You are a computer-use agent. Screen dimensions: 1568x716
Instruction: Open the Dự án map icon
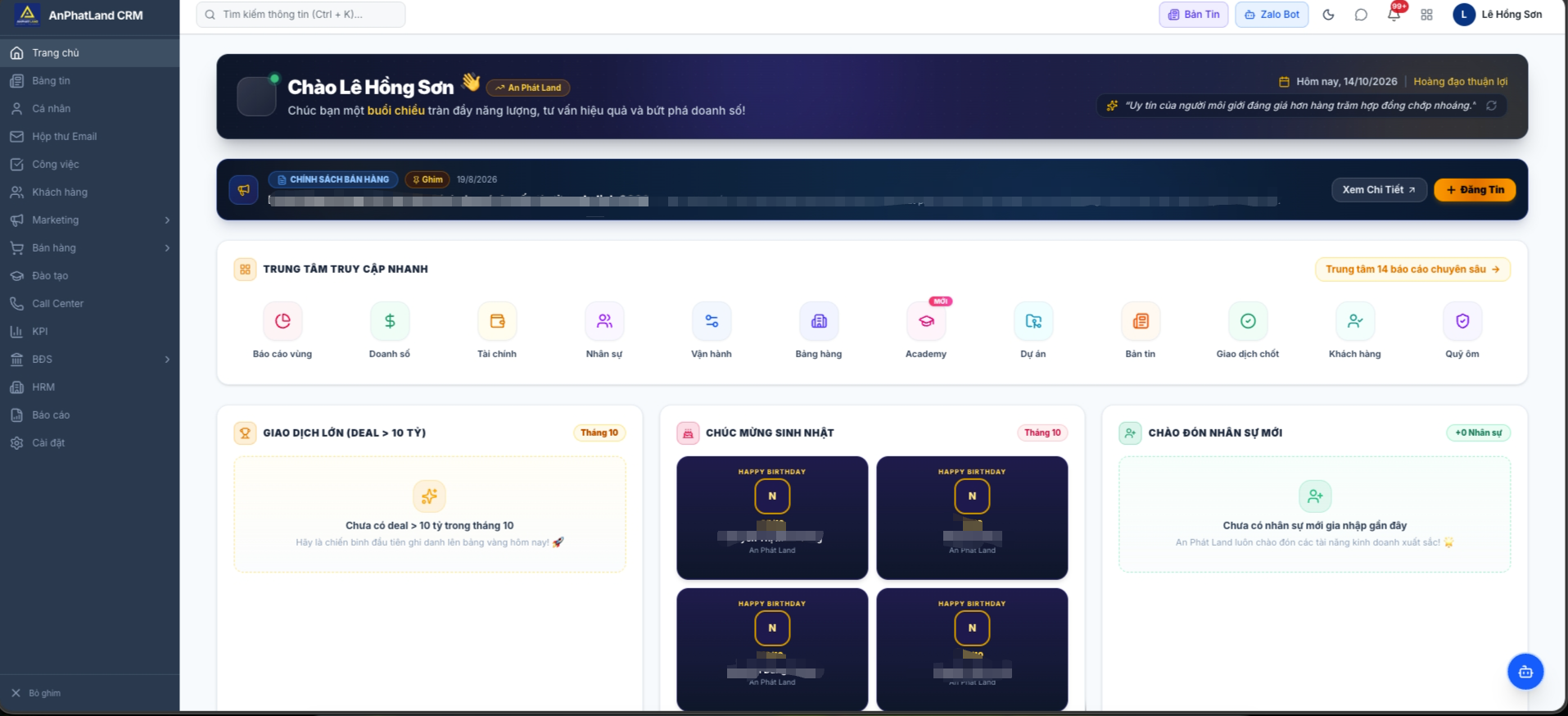point(1033,321)
